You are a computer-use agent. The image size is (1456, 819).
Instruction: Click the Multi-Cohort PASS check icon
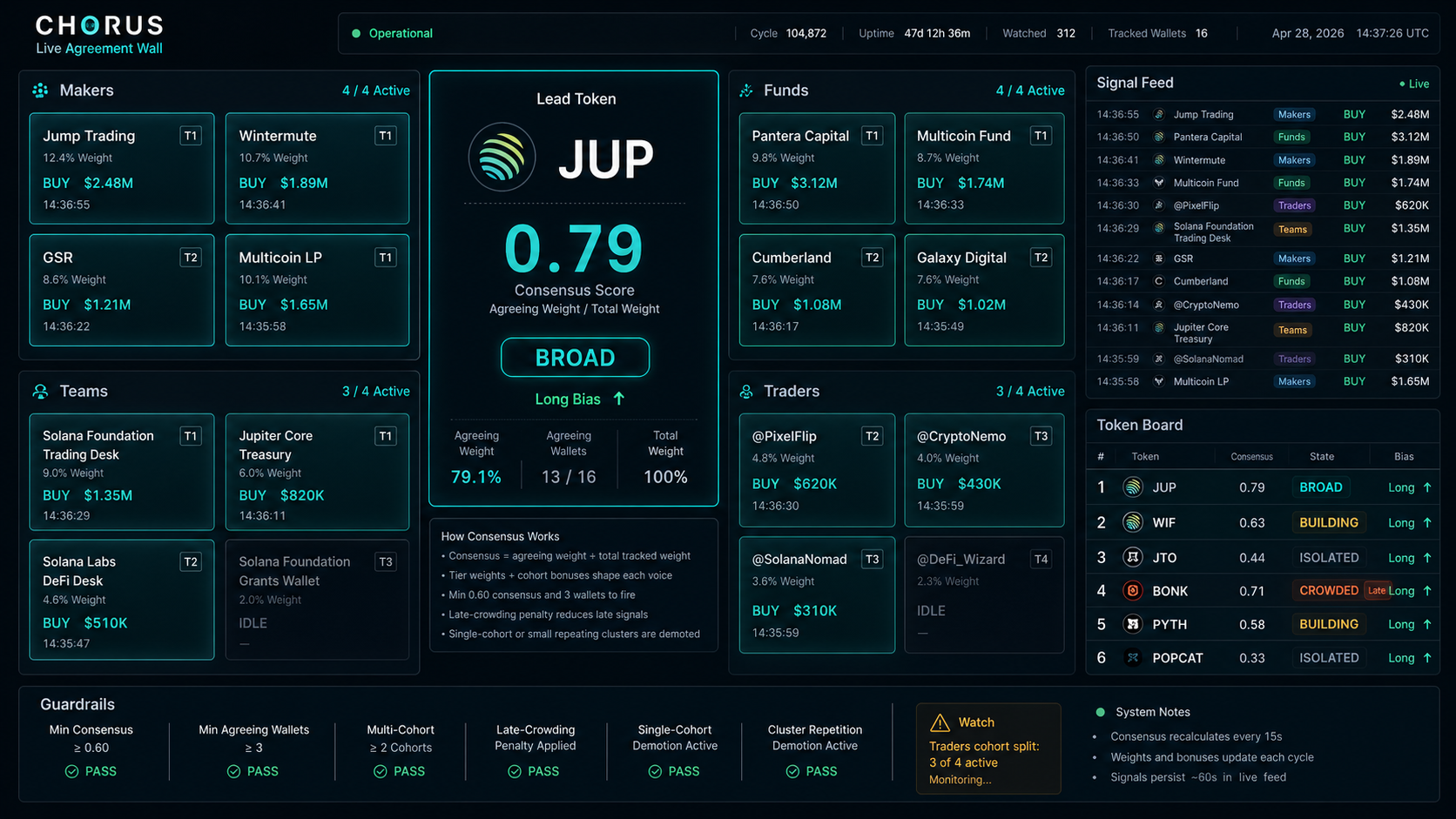click(380, 771)
